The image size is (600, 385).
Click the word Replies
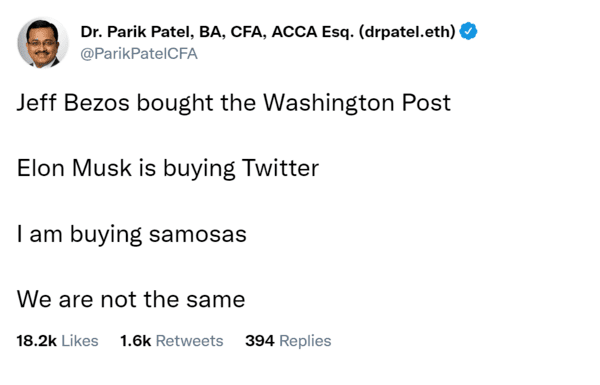point(305,341)
